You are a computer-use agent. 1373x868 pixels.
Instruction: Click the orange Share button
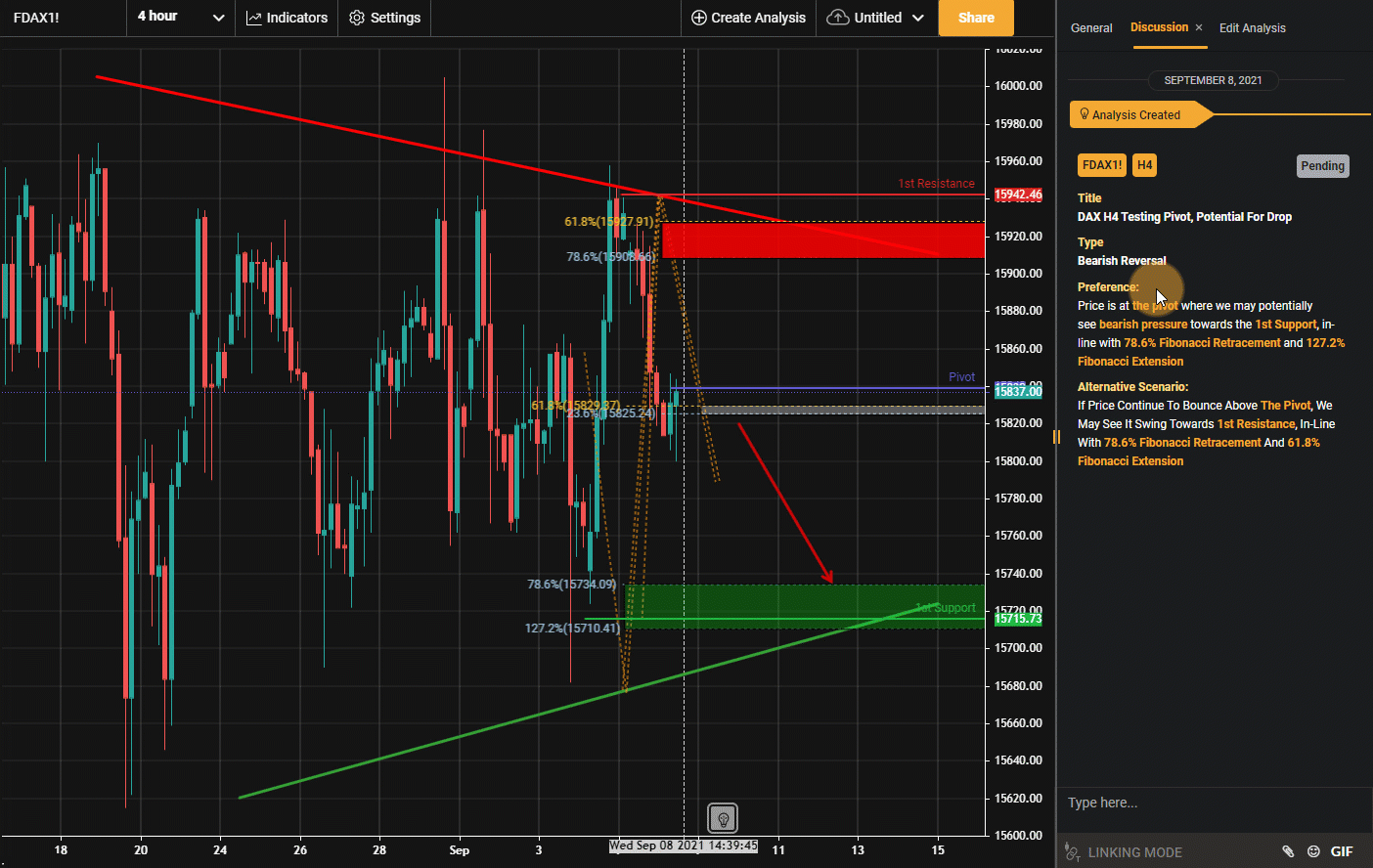(x=976, y=18)
